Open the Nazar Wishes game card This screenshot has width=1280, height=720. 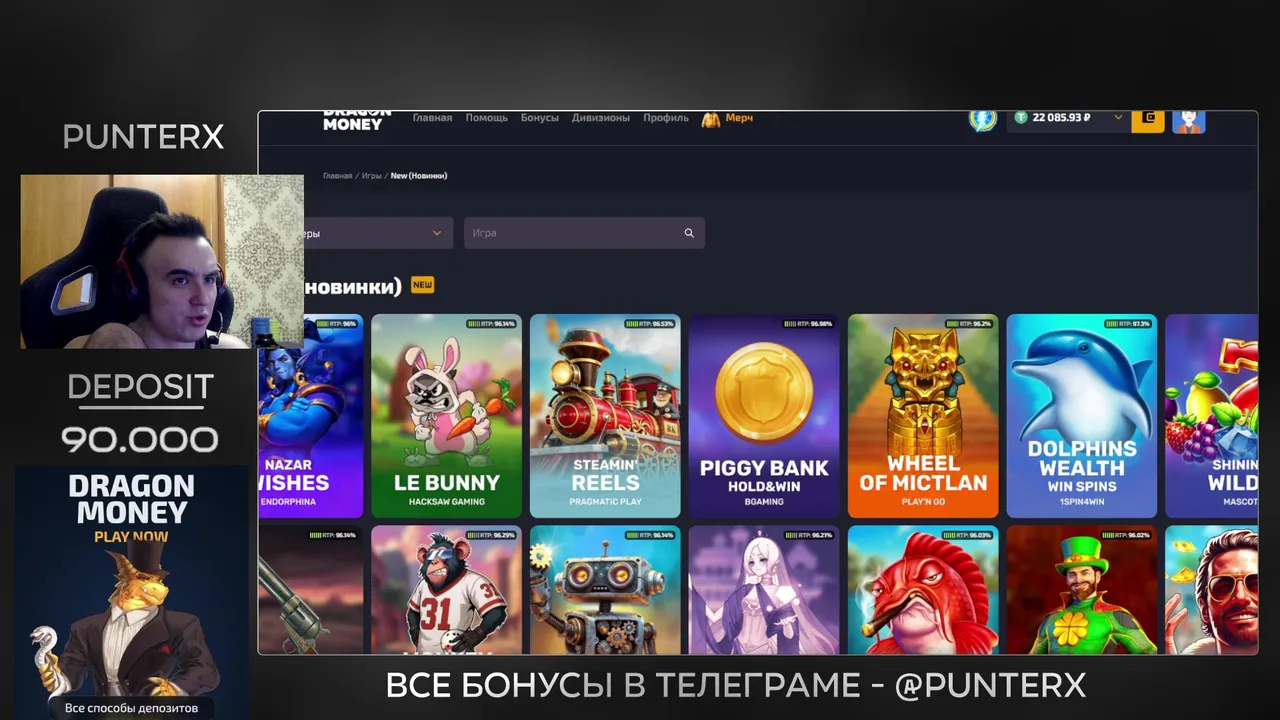coord(311,416)
